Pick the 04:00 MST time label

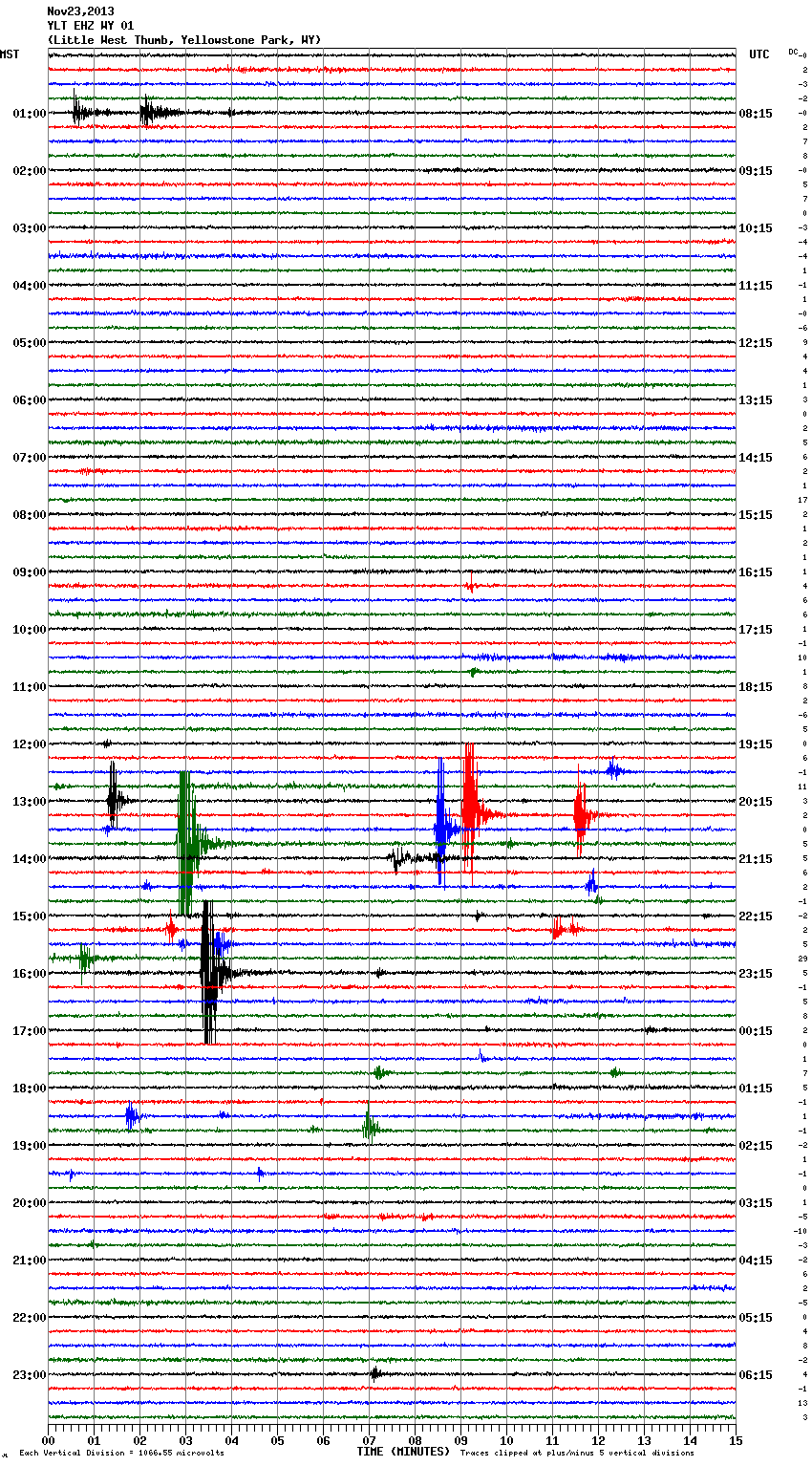[x=29, y=286]
